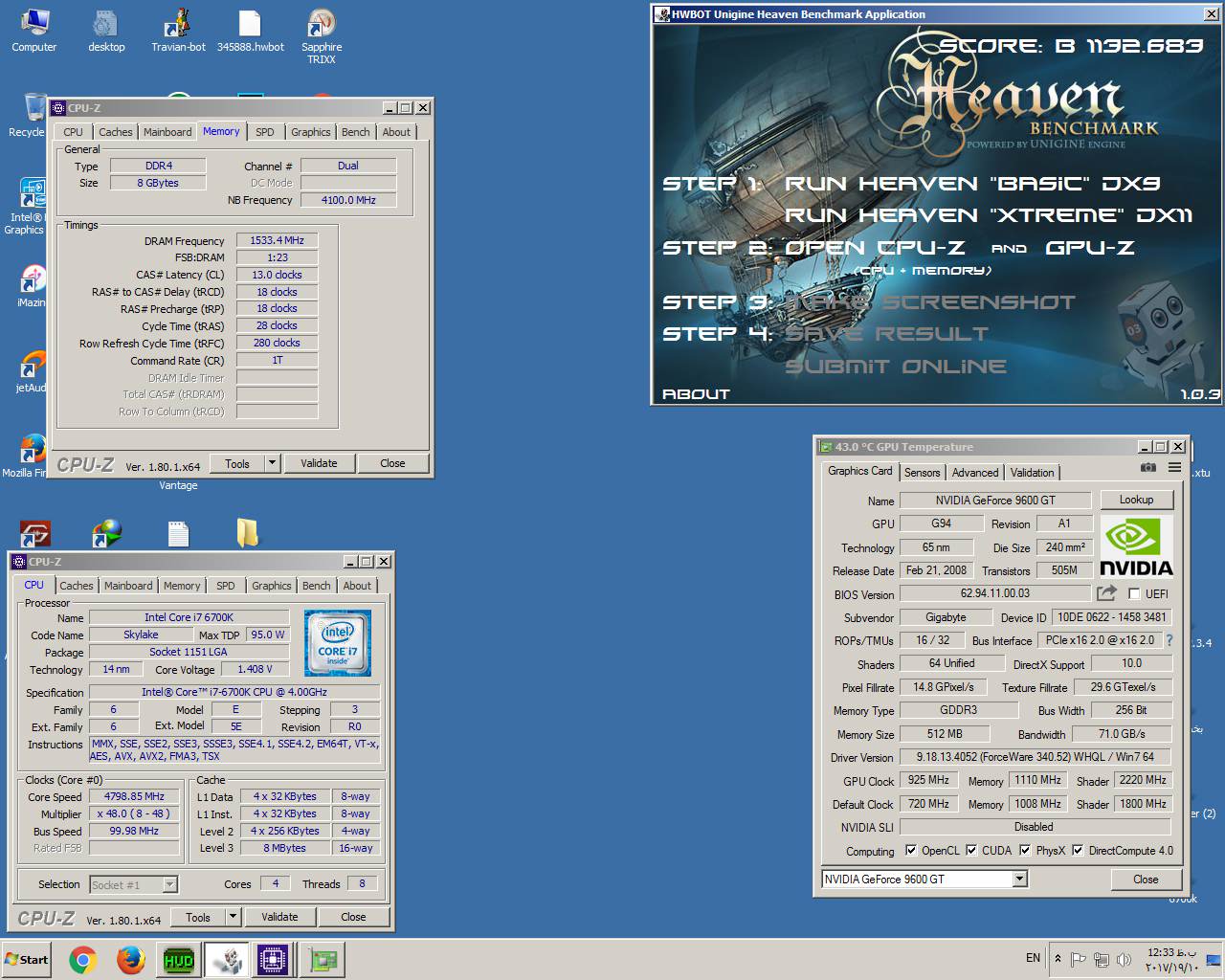Open the Sensors tab in GPU-Z

(x=922, y=472)
